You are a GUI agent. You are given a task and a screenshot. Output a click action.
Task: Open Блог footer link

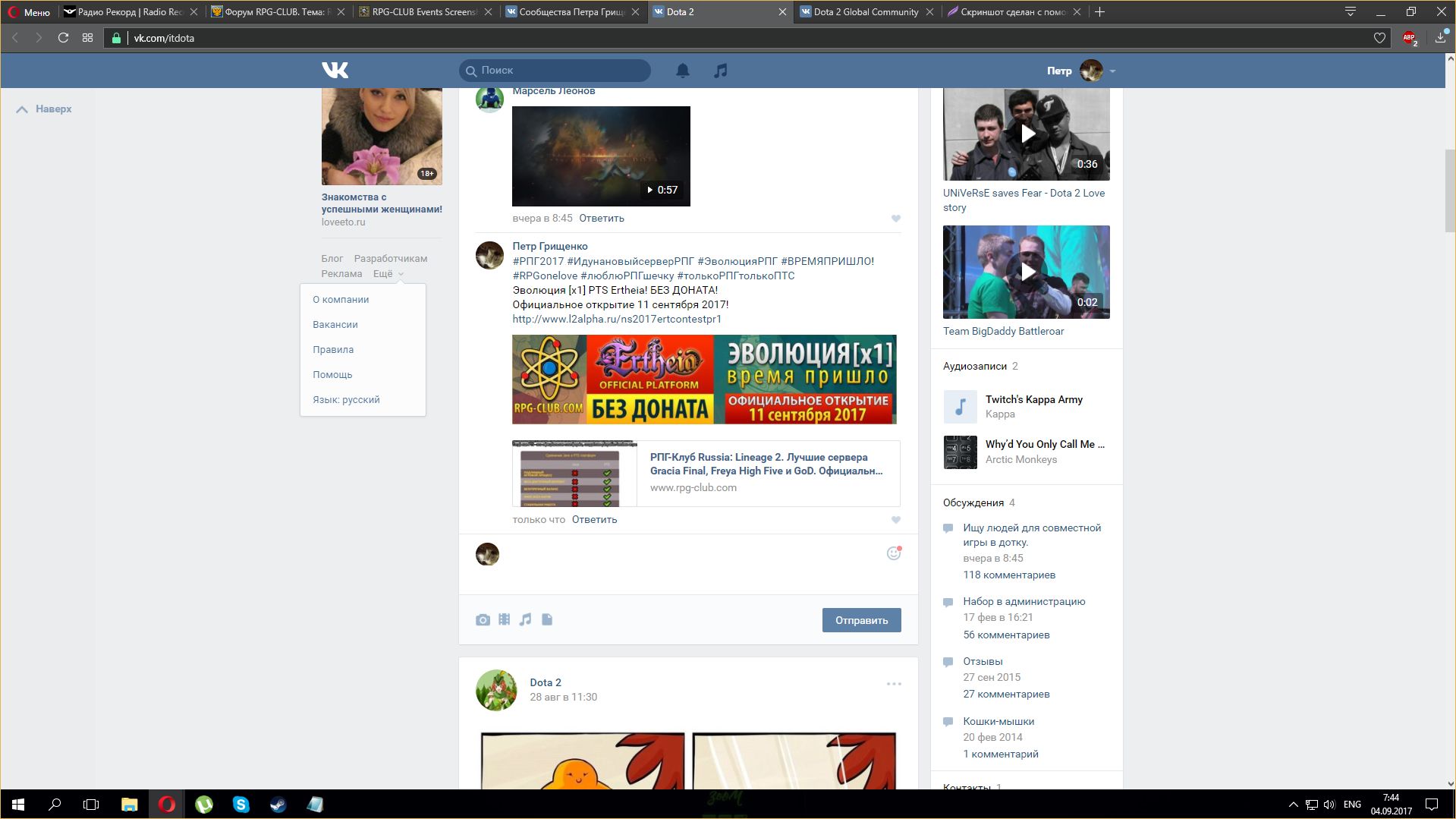pyautogui.click(x=332, y=259)
